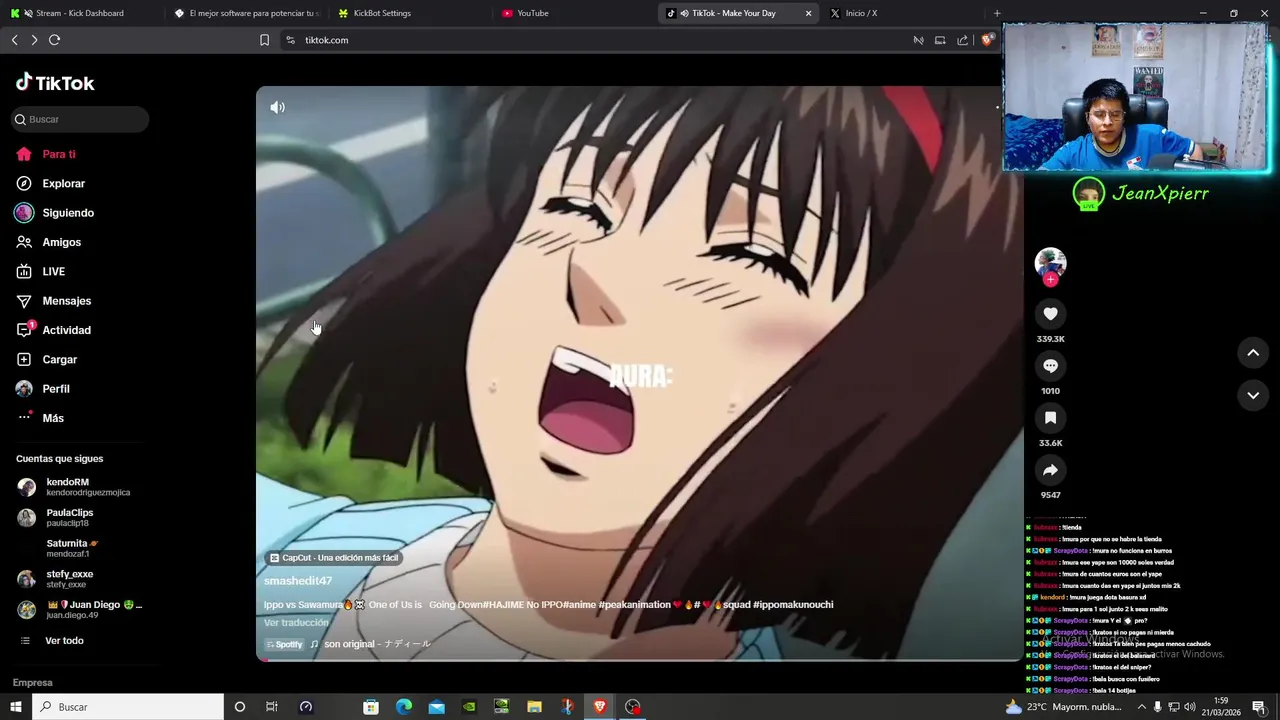The image size is (1280, 720).
Task: Open Microsoft Edge from the taskbar
Action: (x=404, y=707)
